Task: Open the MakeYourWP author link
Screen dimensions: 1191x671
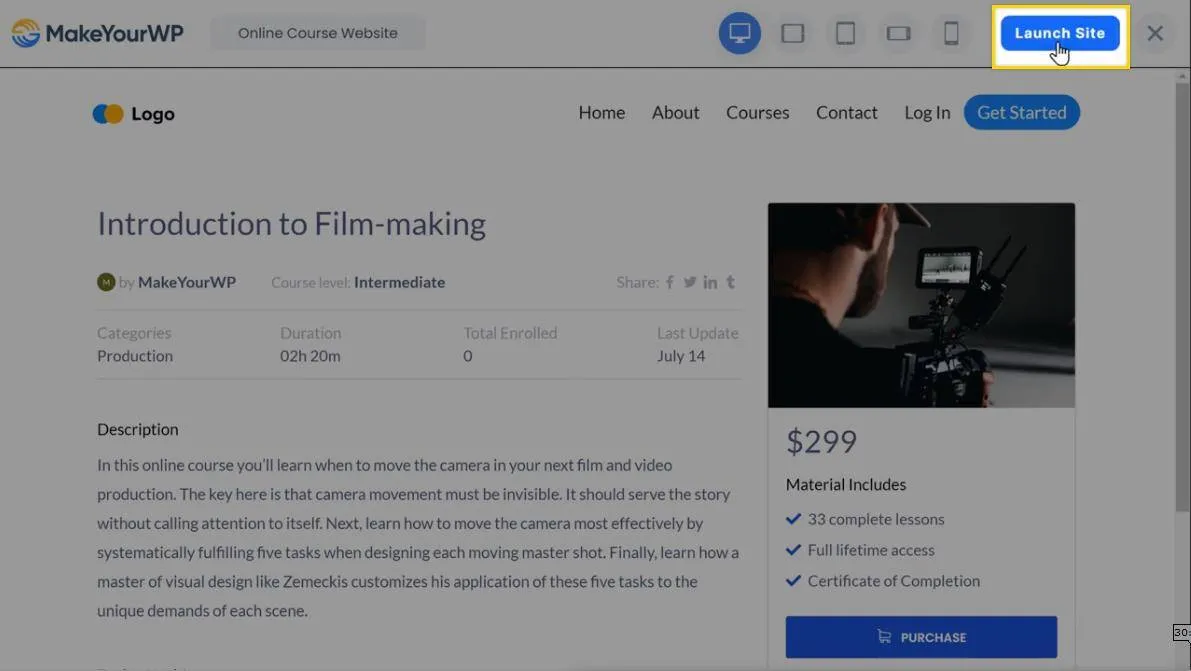Action: coord(186,282)
